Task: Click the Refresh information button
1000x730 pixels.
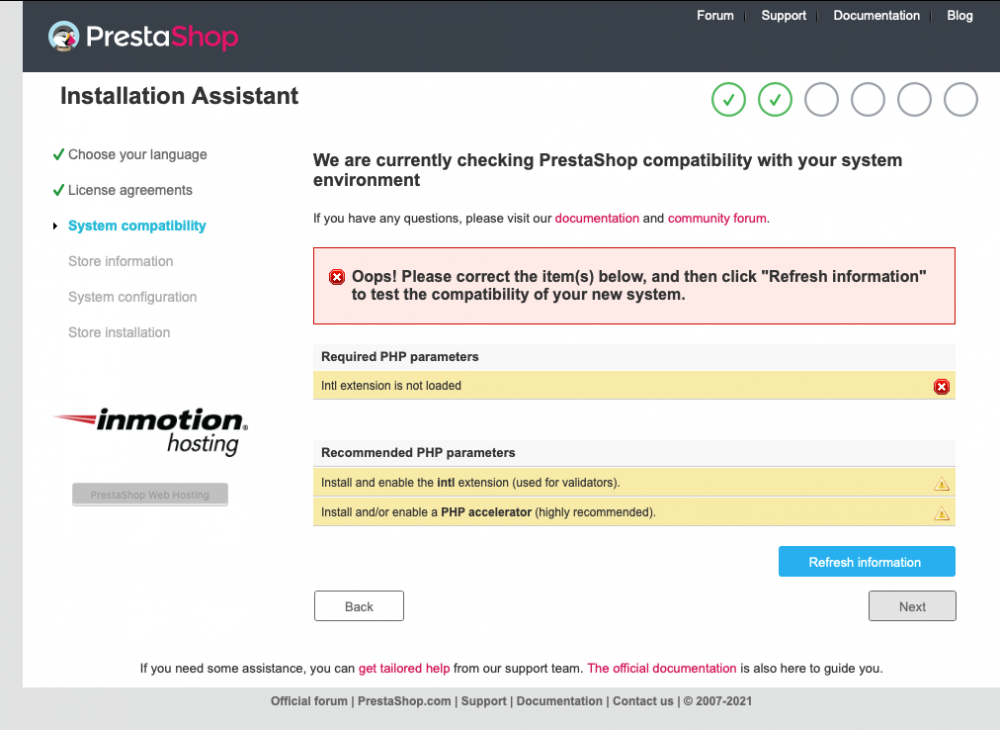Action: [x=866, y=561]
